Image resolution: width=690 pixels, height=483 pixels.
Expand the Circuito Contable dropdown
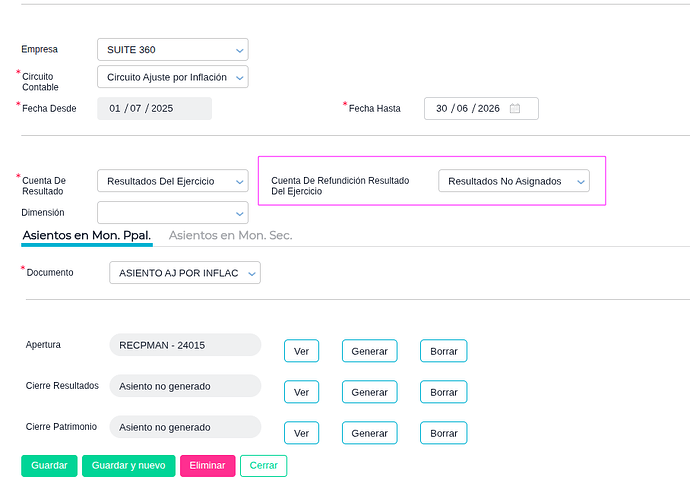click(x=172, y=77)
